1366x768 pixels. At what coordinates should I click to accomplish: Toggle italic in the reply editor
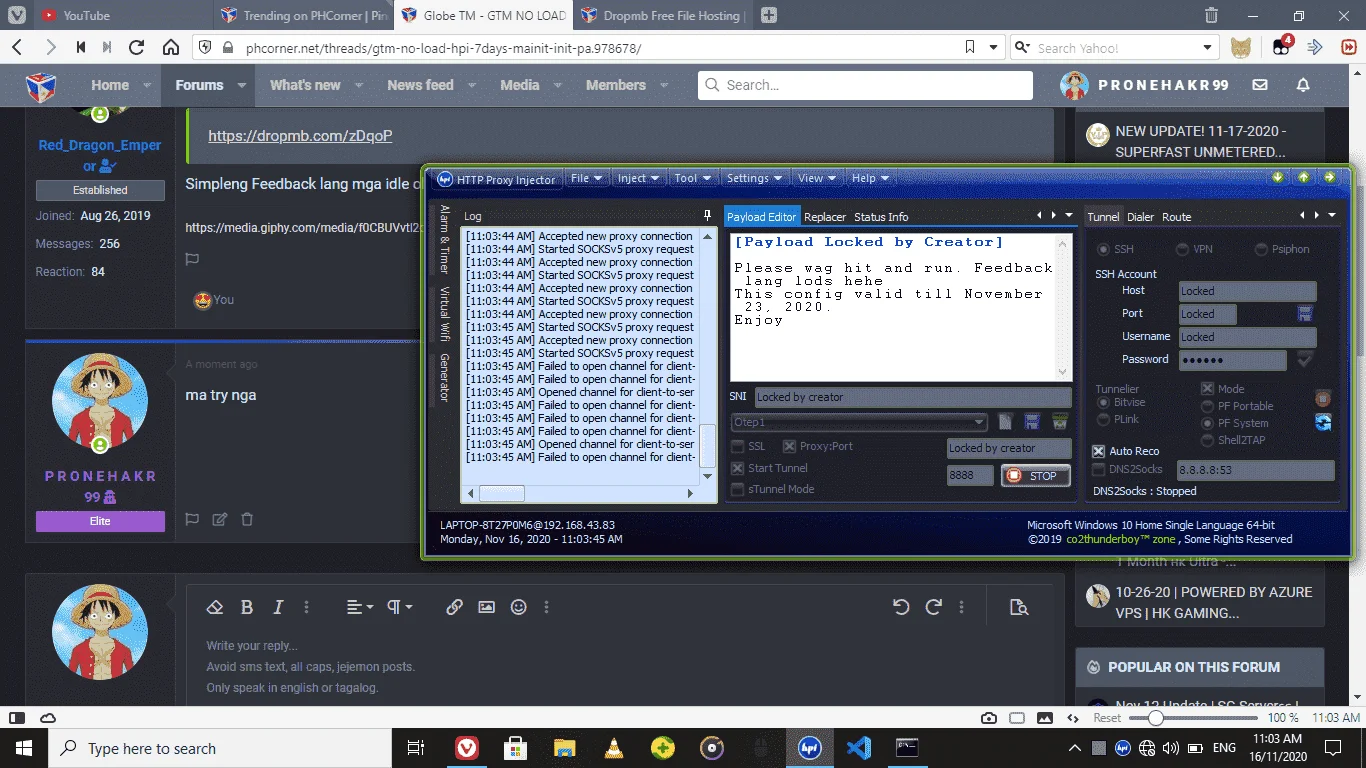(278, 607)
